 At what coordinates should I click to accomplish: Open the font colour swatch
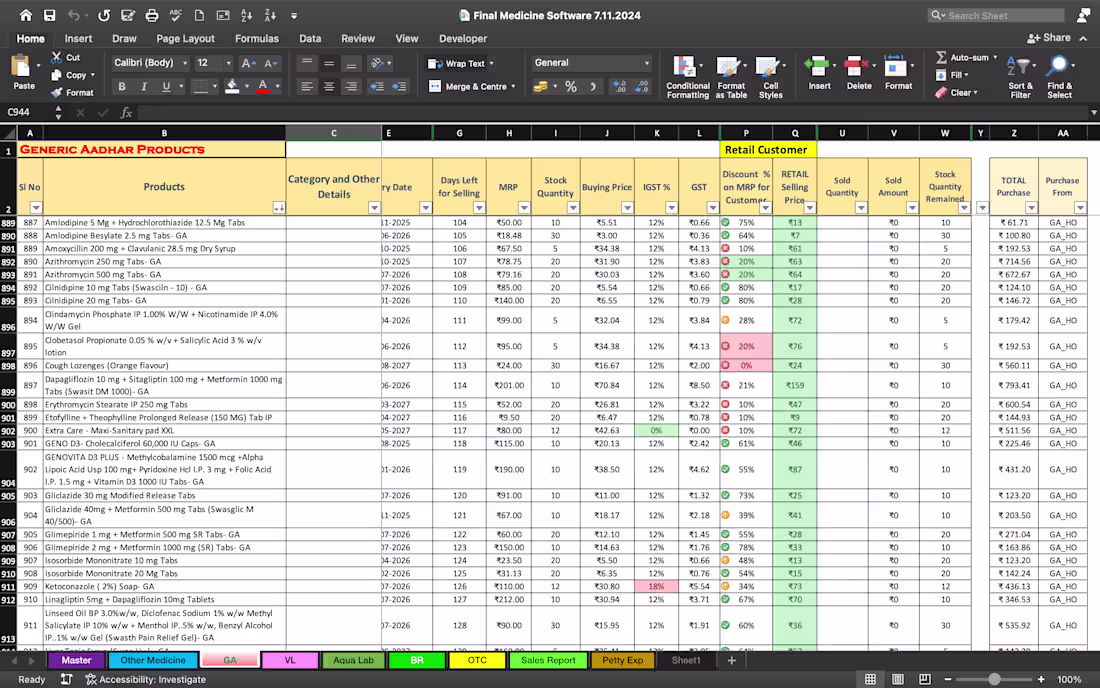coord(263,86)
